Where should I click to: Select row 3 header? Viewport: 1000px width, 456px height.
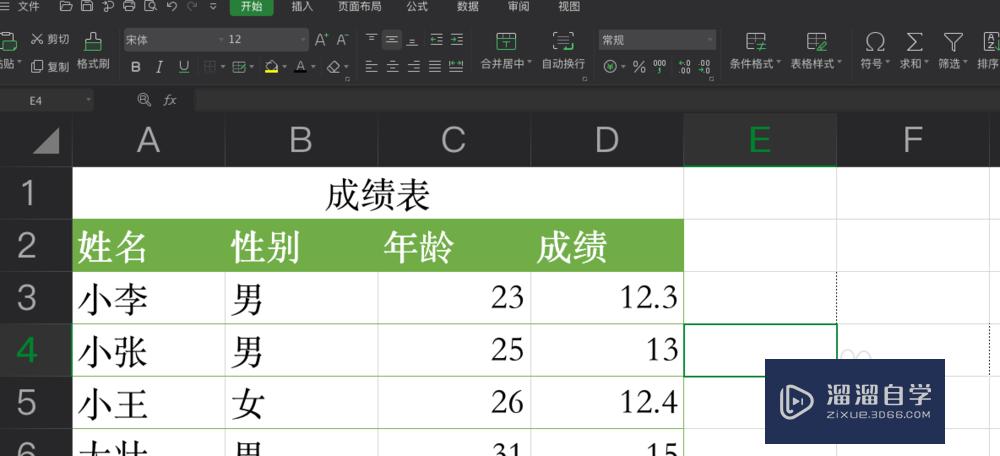36,298
